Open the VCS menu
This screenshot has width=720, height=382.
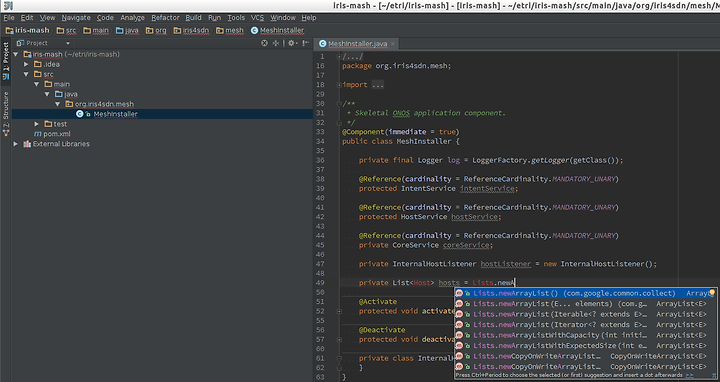(257, 17)
